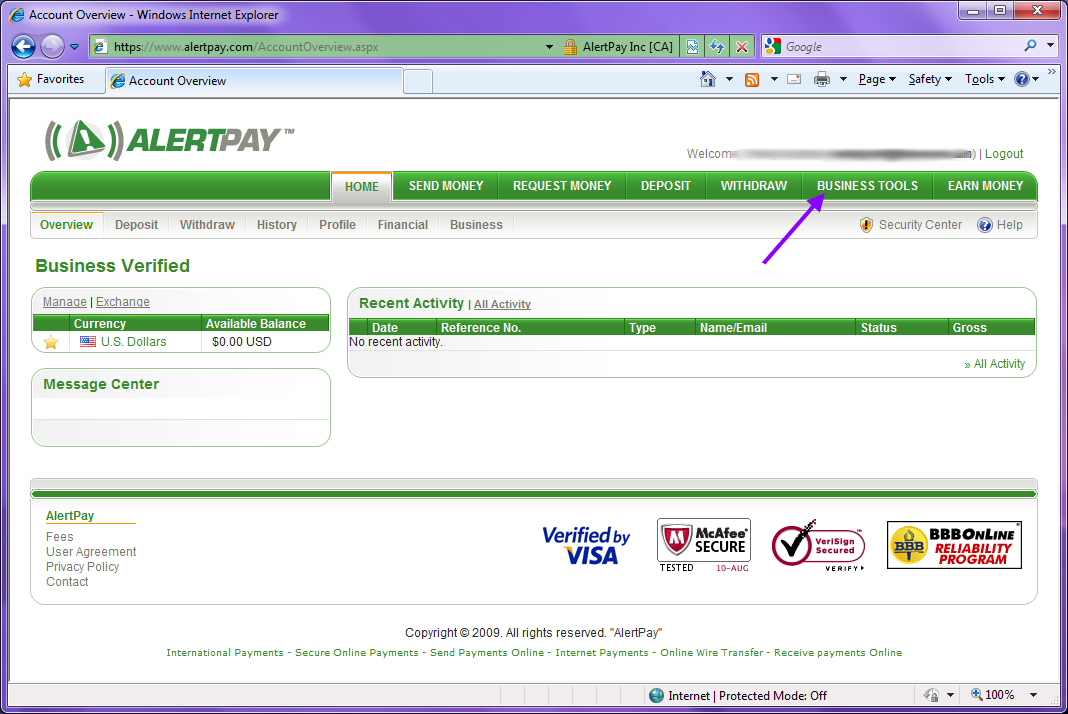Open the WITHDRAW main navigation tab

coord(753,186)
